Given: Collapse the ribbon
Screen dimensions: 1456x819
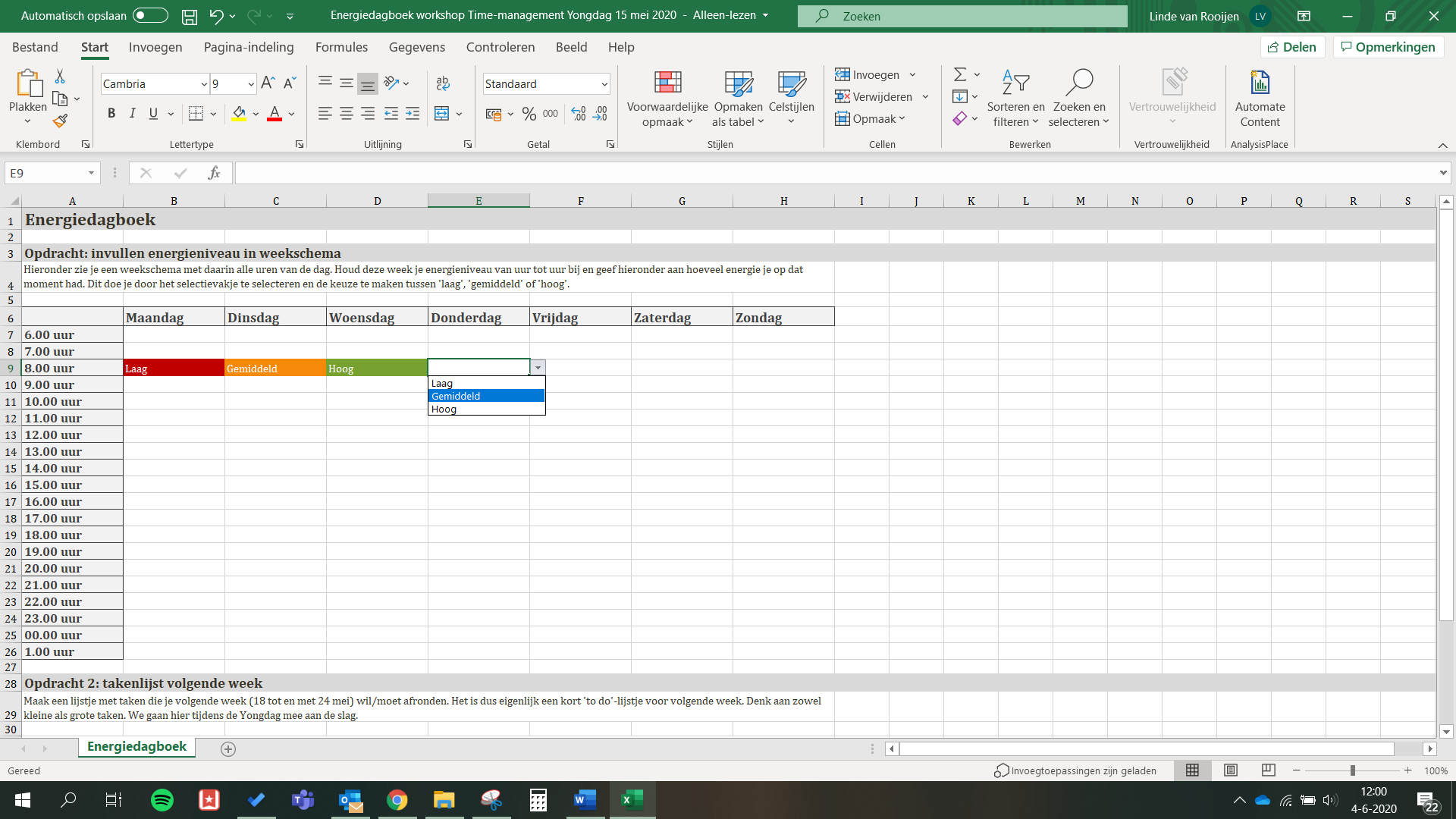Looking at the screenshot, I should [1442, 145].
